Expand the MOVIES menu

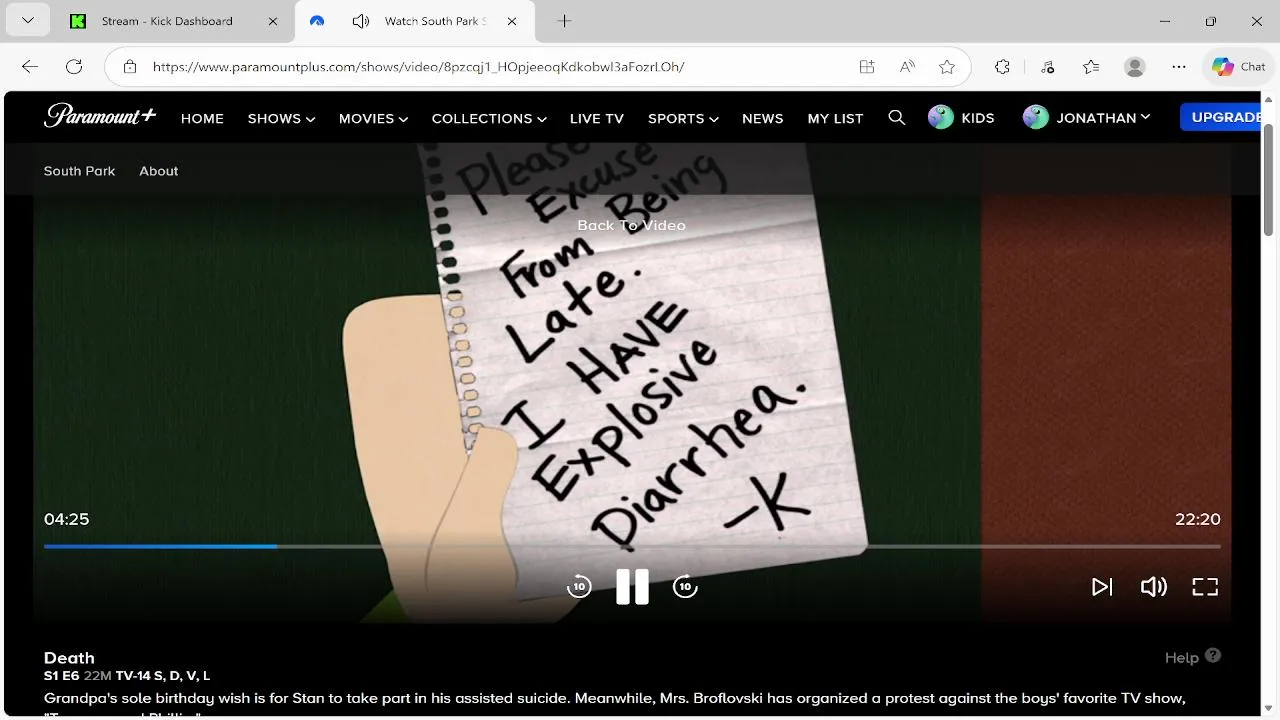[373, 118]
